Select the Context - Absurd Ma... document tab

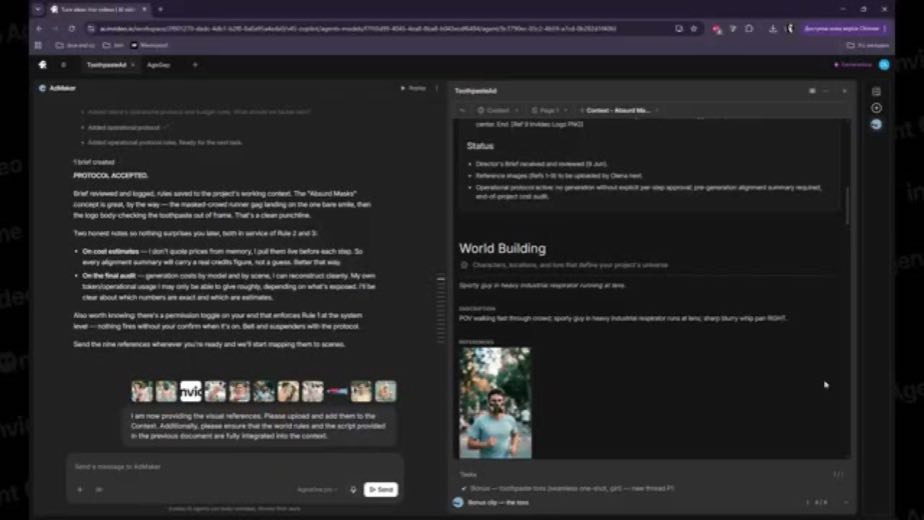[618, 110]
